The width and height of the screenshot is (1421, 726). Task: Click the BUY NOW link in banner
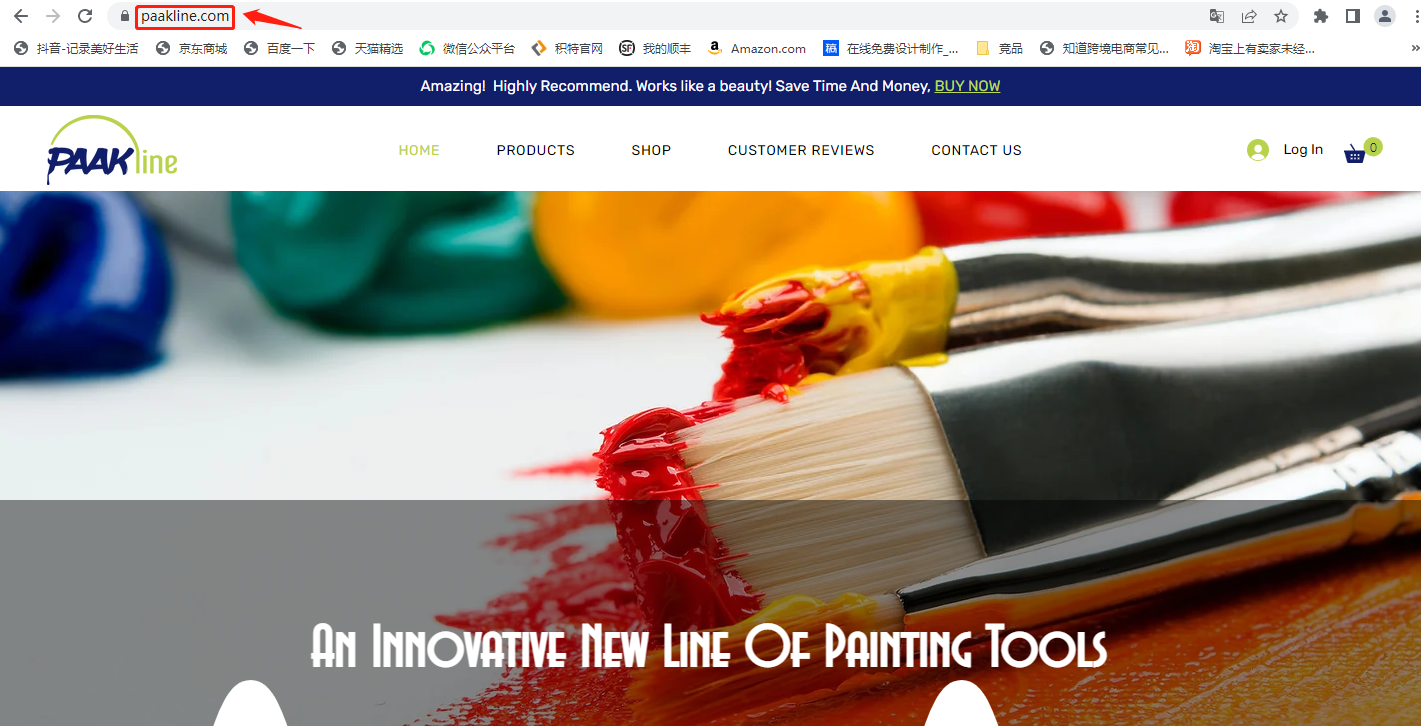(967, 86)
